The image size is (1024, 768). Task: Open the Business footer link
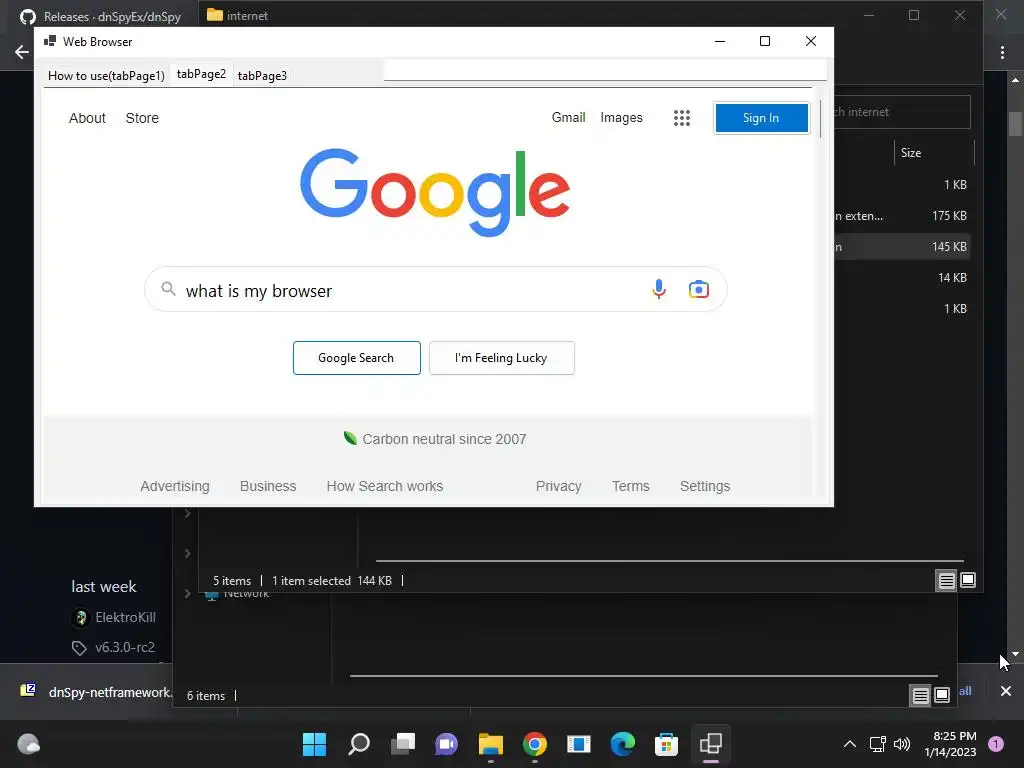click(268, 486)
